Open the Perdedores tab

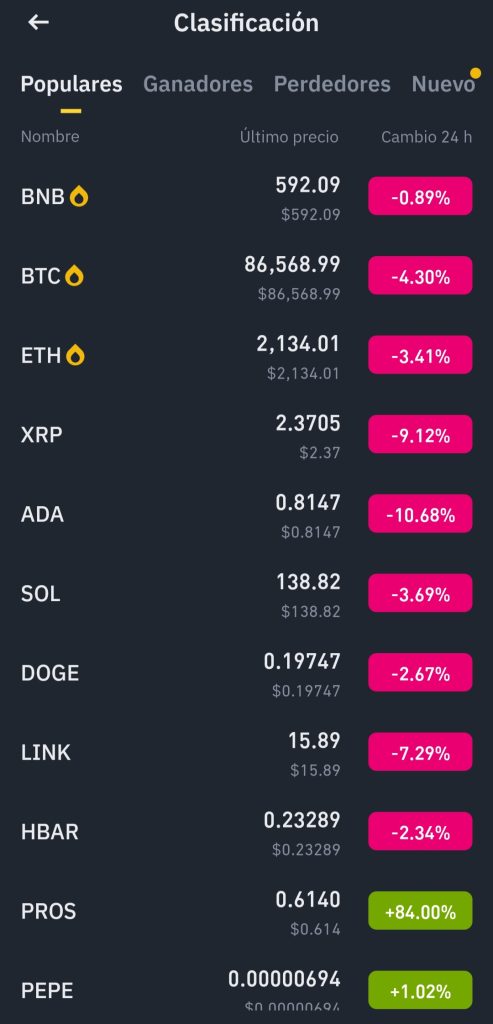(332, 84)
